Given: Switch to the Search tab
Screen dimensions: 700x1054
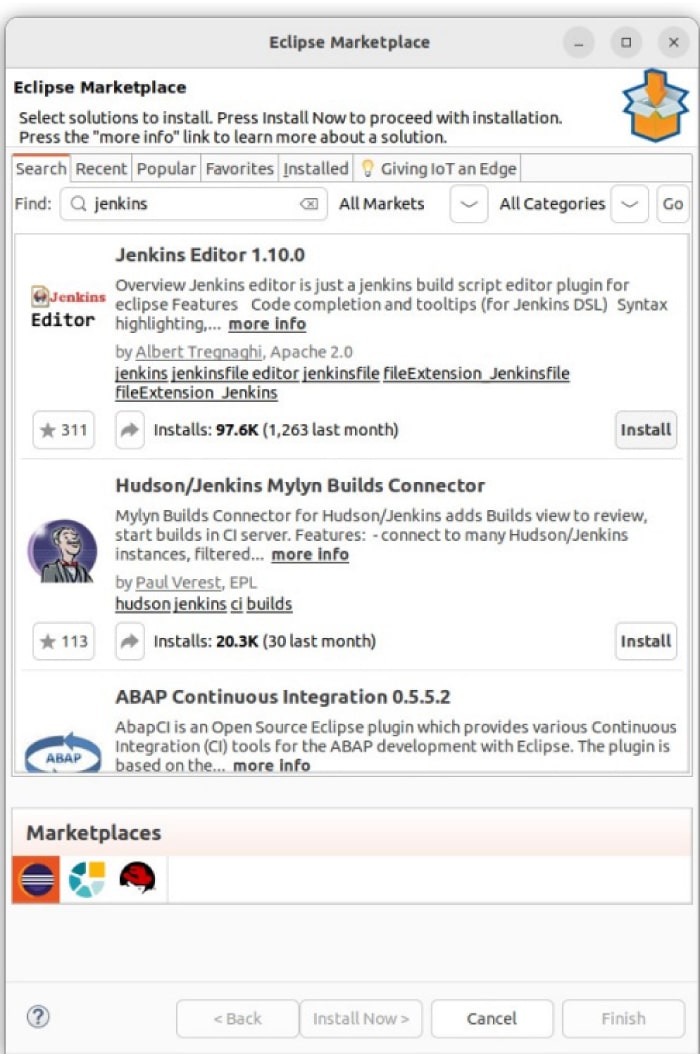Looking at the screenshot, I should point(41,168).
